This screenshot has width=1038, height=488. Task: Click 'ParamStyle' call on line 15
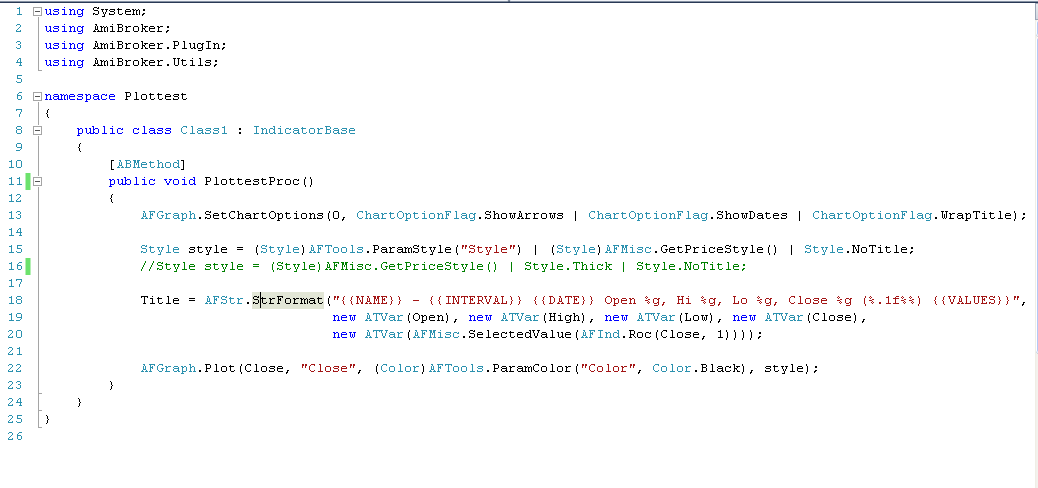click(x=412, y=250)
